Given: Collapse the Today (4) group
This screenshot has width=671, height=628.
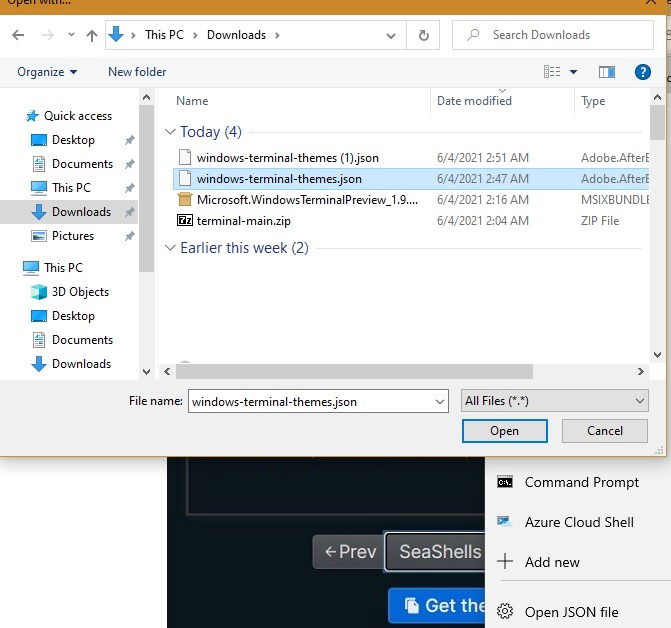Looking at the screenshot, I should 170,132.
